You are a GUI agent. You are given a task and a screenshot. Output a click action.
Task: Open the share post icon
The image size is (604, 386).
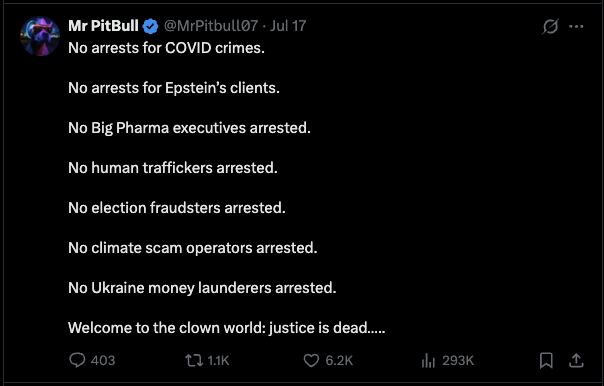pyautogui.click(x=576, y=361)
